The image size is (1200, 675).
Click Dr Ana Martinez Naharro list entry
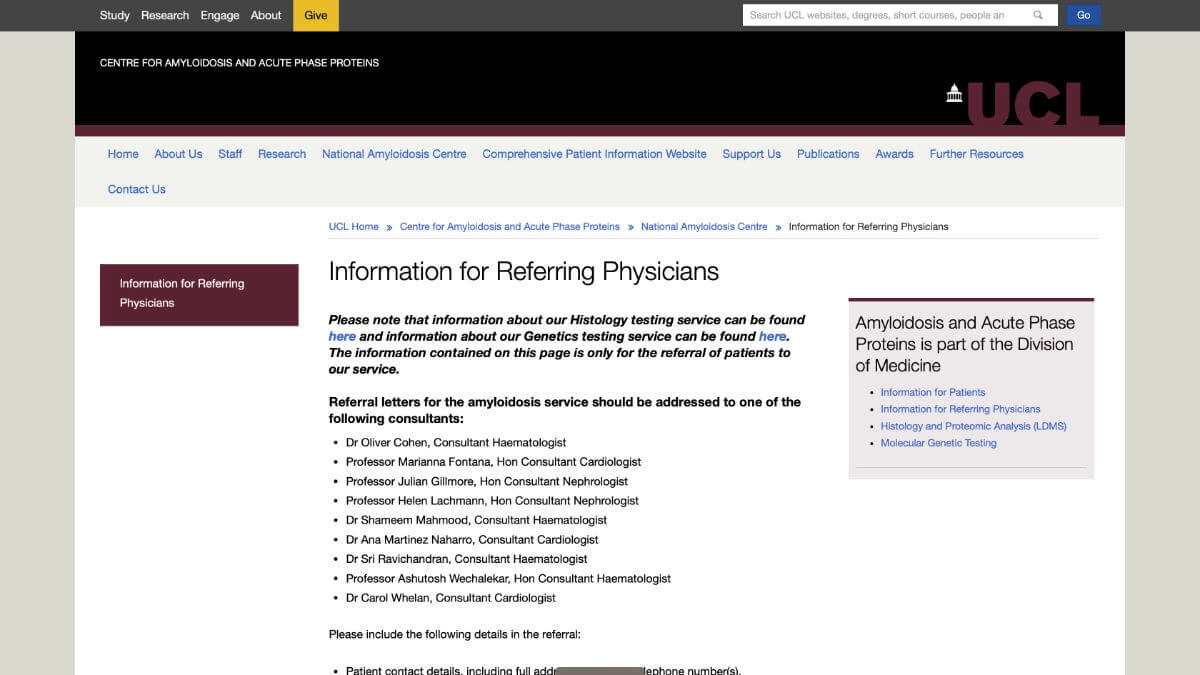(x=472, y=540)
